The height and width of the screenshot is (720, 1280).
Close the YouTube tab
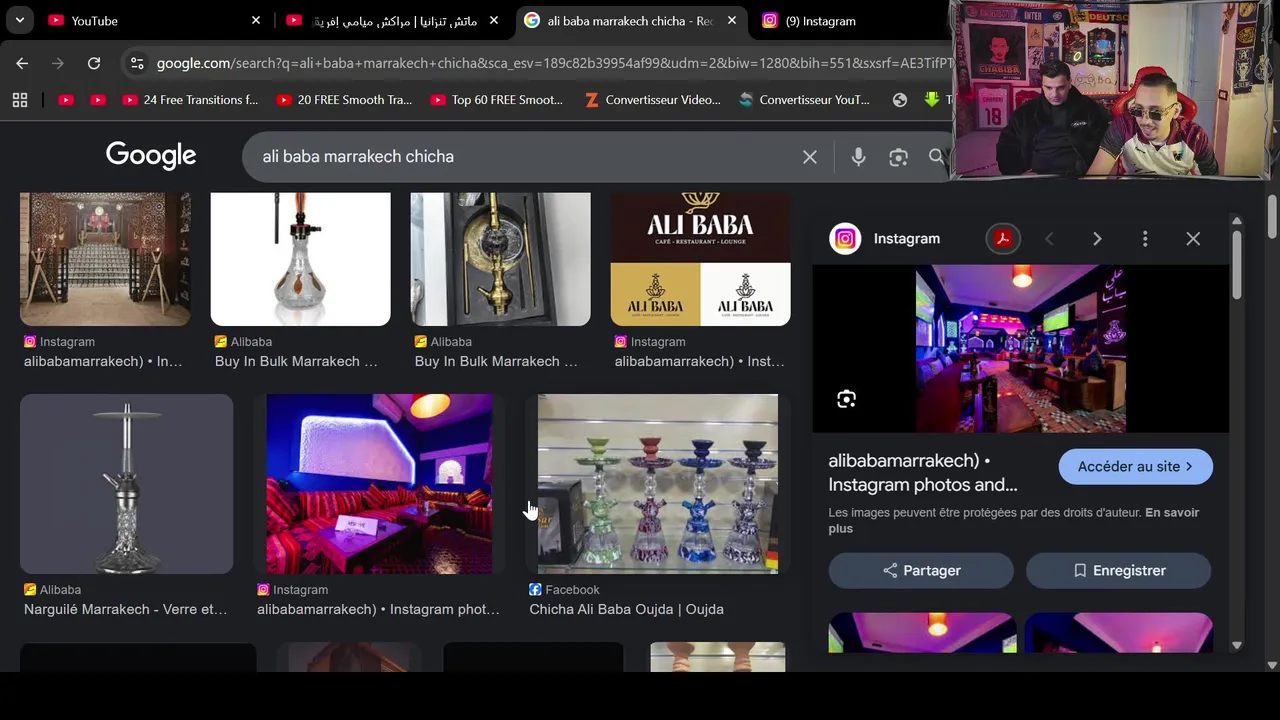click(255, 20)
